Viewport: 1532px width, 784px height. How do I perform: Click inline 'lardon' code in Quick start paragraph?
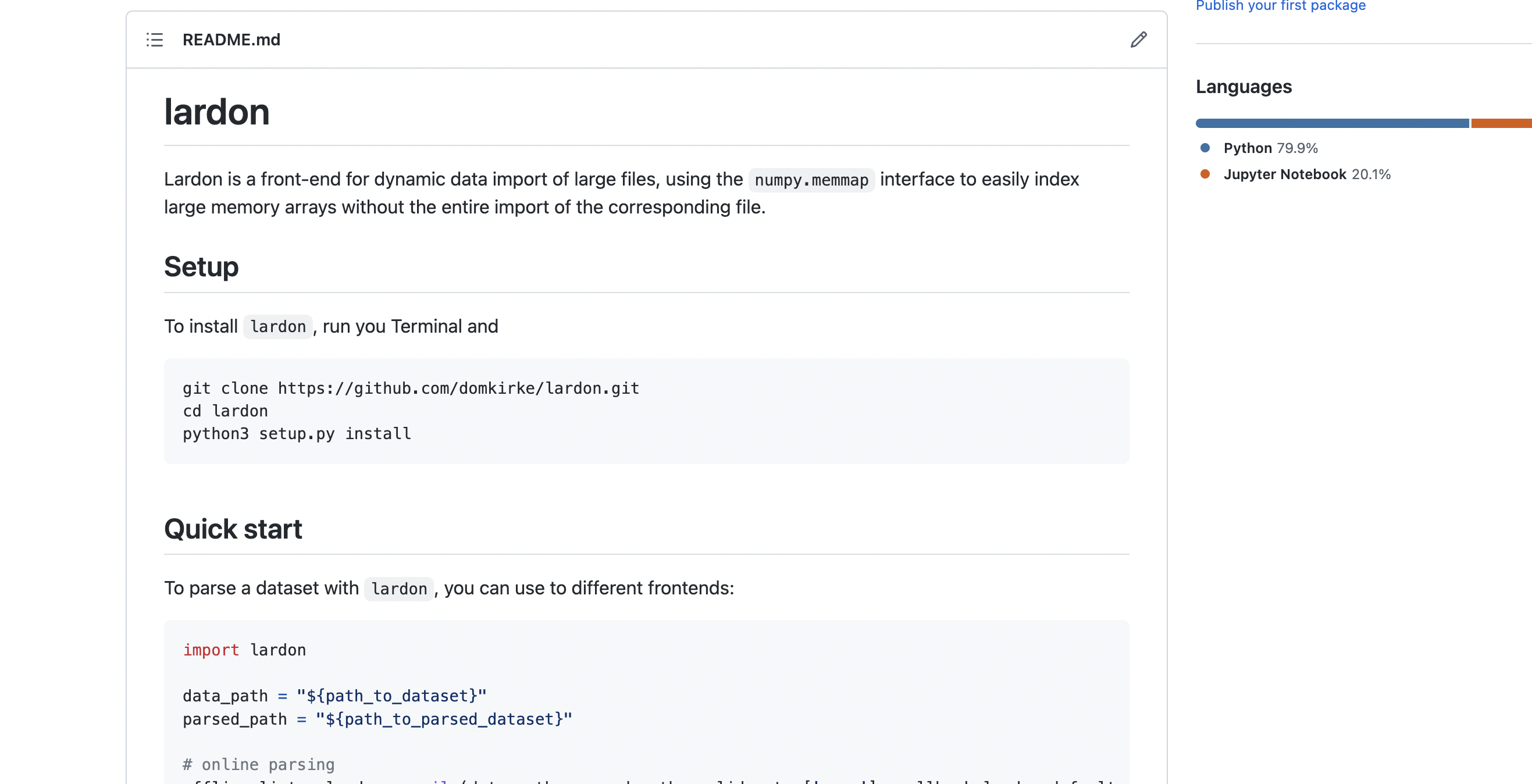point(399,589)
